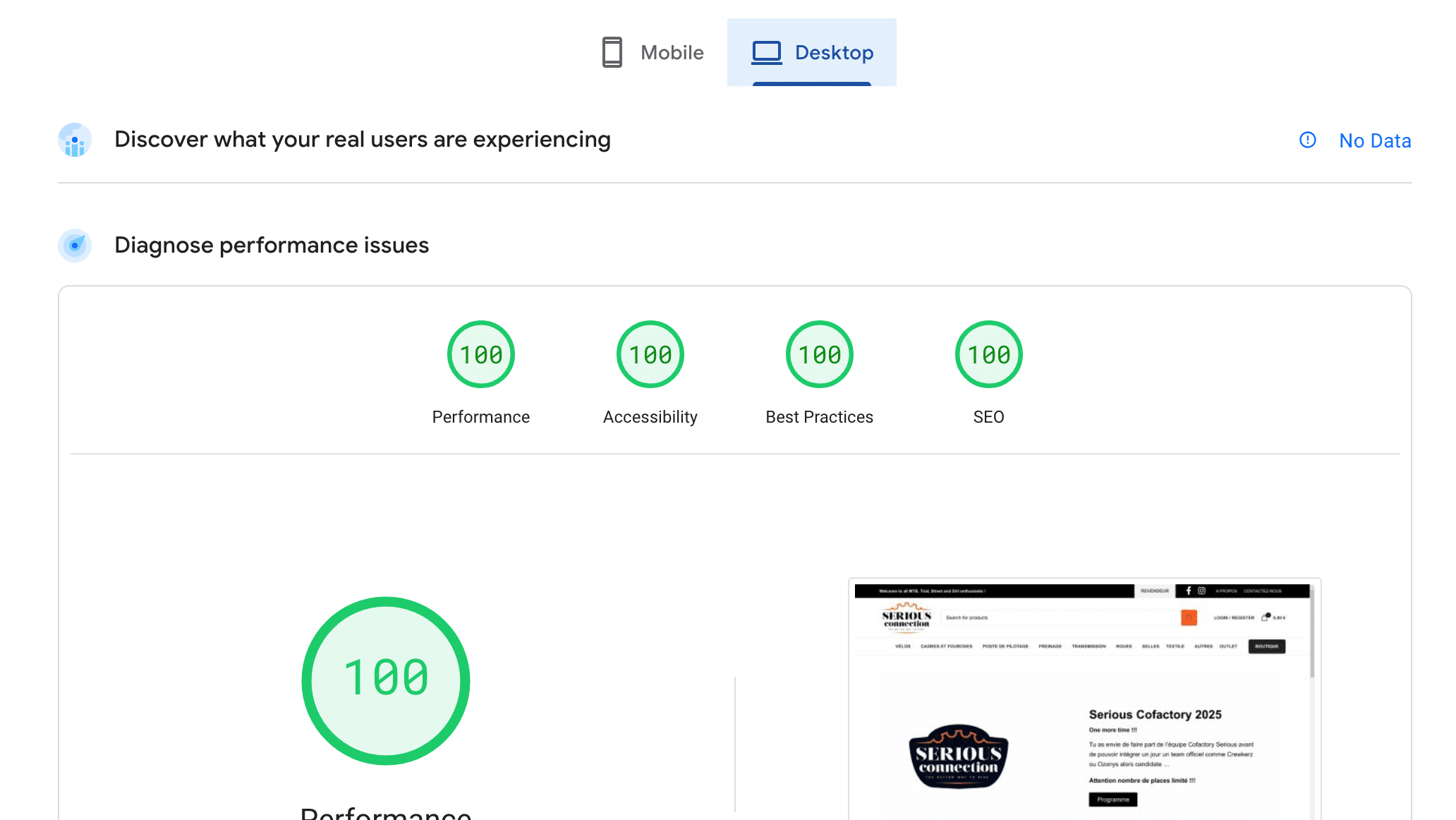The image size is (1456, 820).
Task: Click the SEO label
Action: pyautogui.click(x=989, y=417)
